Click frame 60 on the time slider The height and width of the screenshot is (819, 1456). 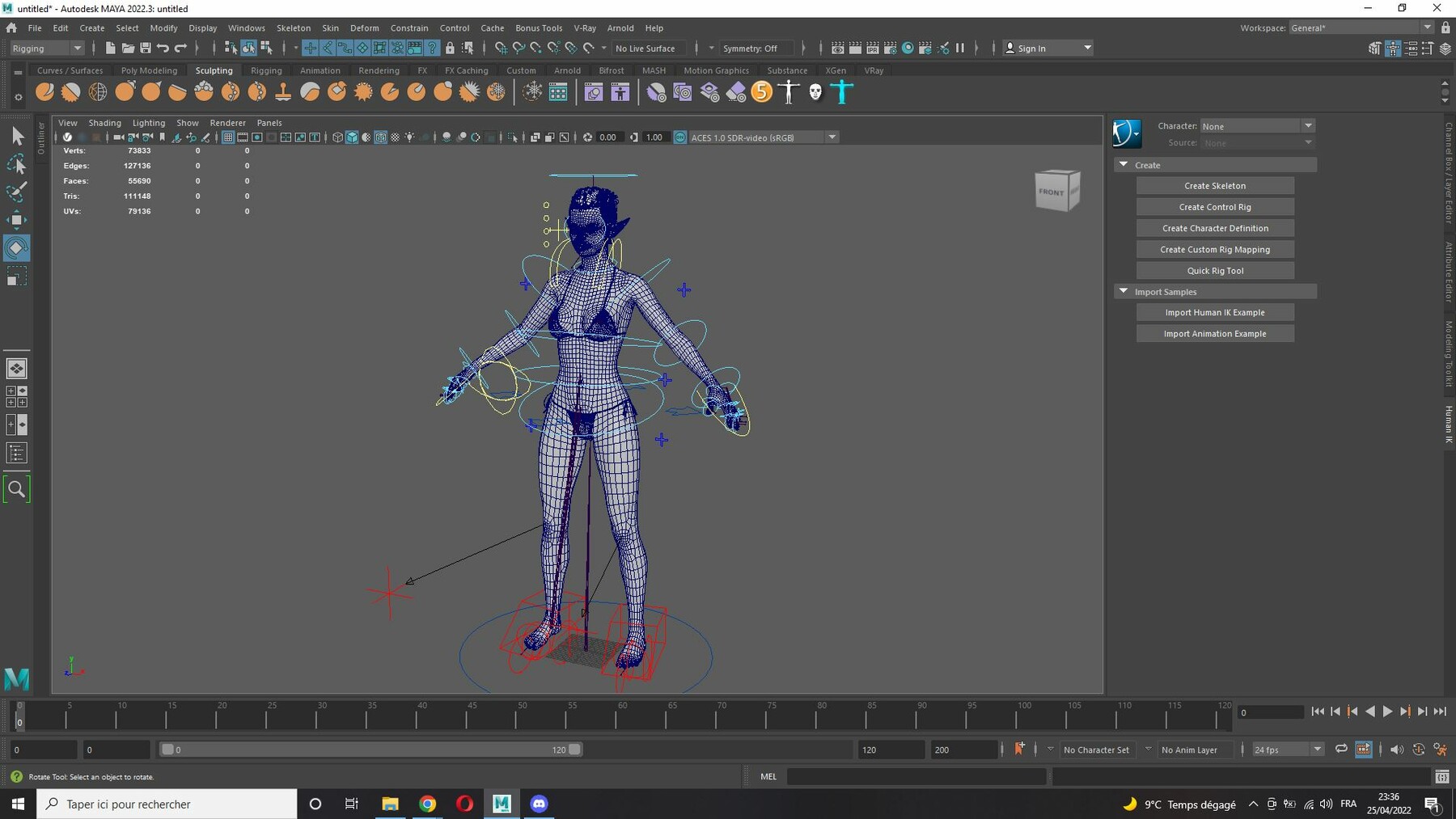pos(616,716)
